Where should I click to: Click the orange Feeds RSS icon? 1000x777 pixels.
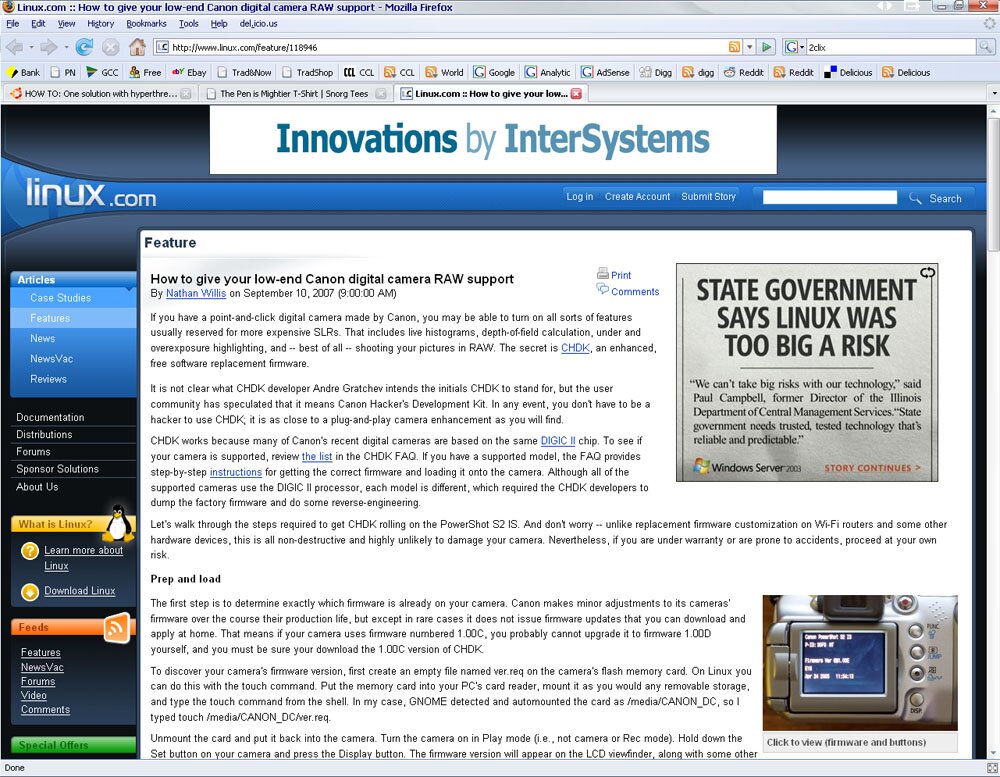pyautogui.click(x=117, y=627)
